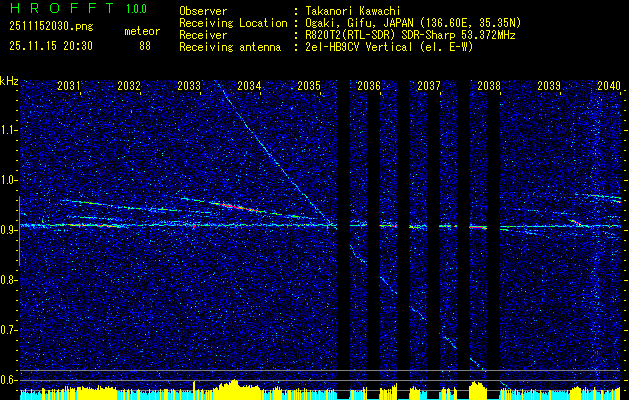
Task: Click the observer name Takanori Kawachi
Action: tap(351, 11)
